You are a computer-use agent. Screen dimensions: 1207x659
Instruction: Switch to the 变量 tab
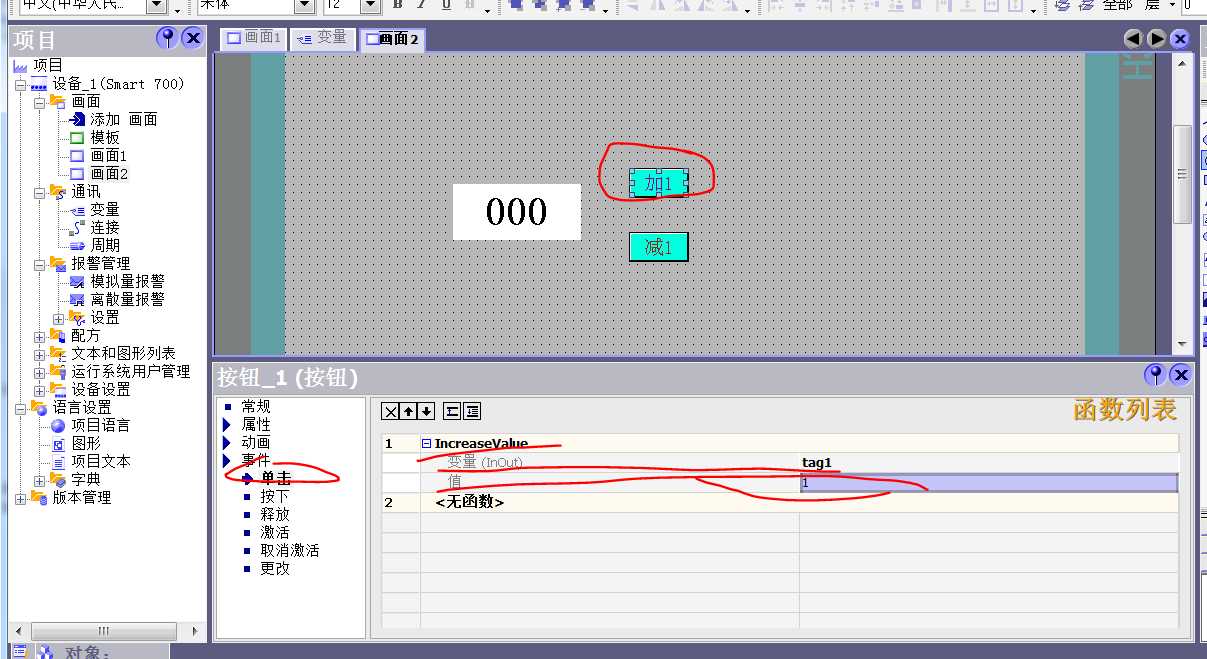pyautogui.click(x=323, y=38)
